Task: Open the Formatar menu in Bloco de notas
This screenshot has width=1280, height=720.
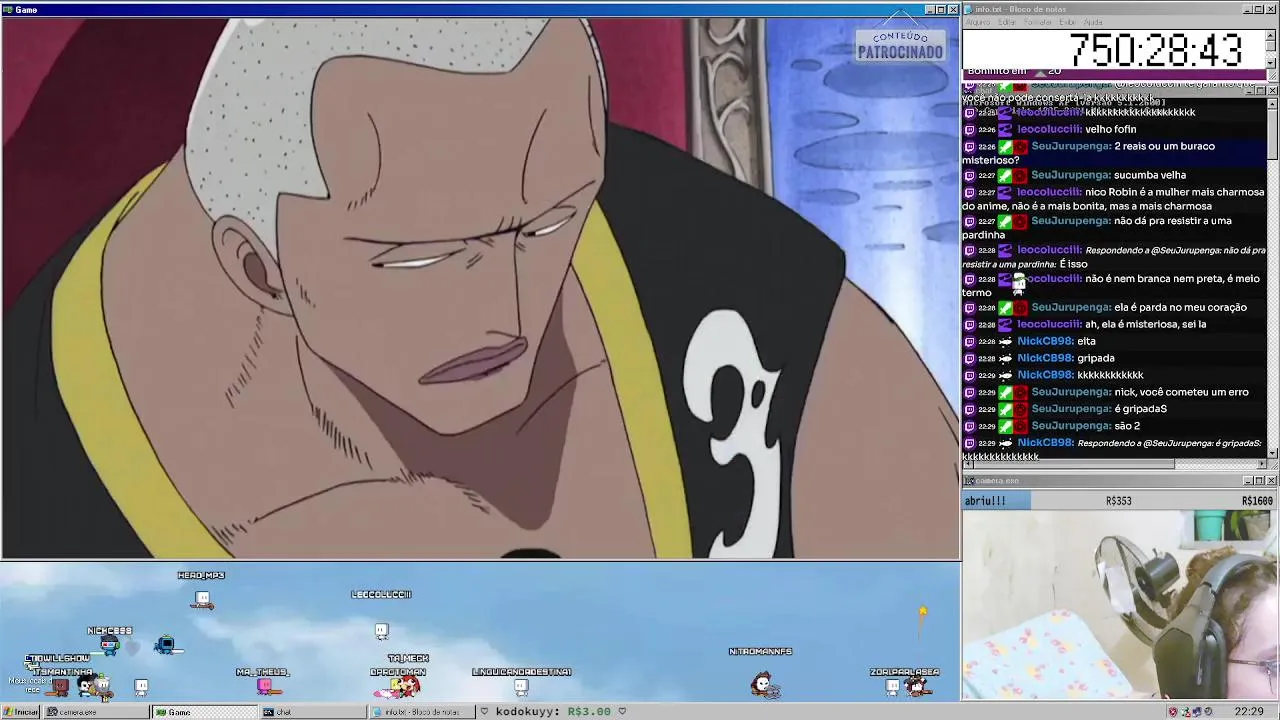Action: pos(1038,22)
